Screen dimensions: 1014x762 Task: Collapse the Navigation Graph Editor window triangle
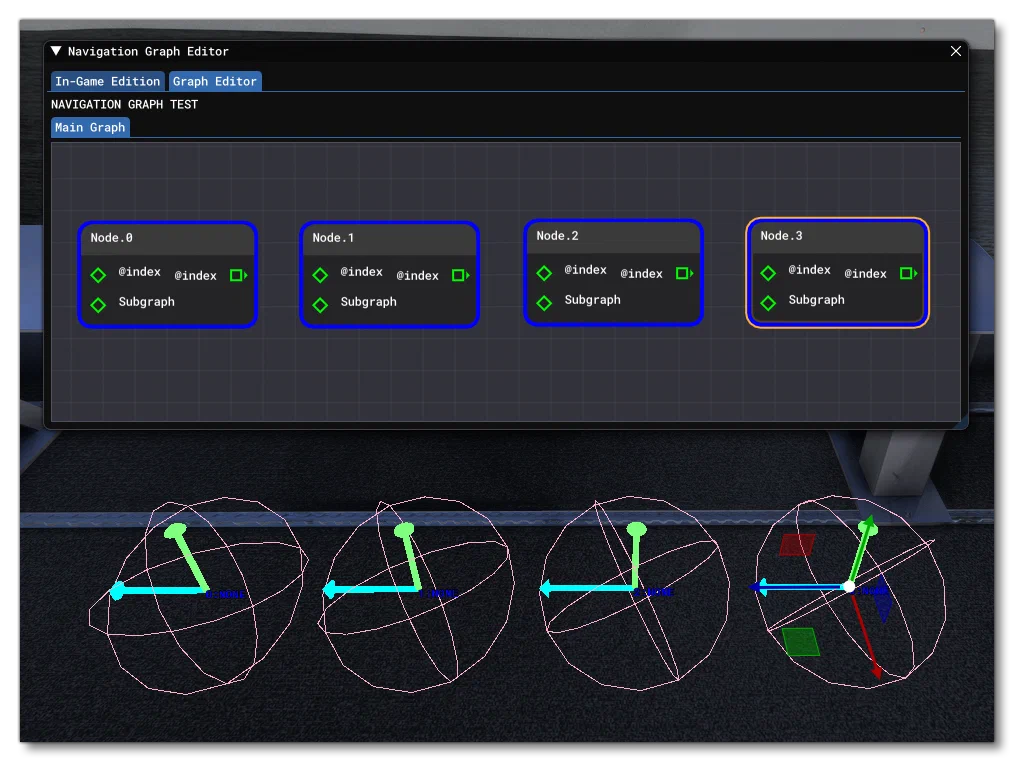click(56, 50)
